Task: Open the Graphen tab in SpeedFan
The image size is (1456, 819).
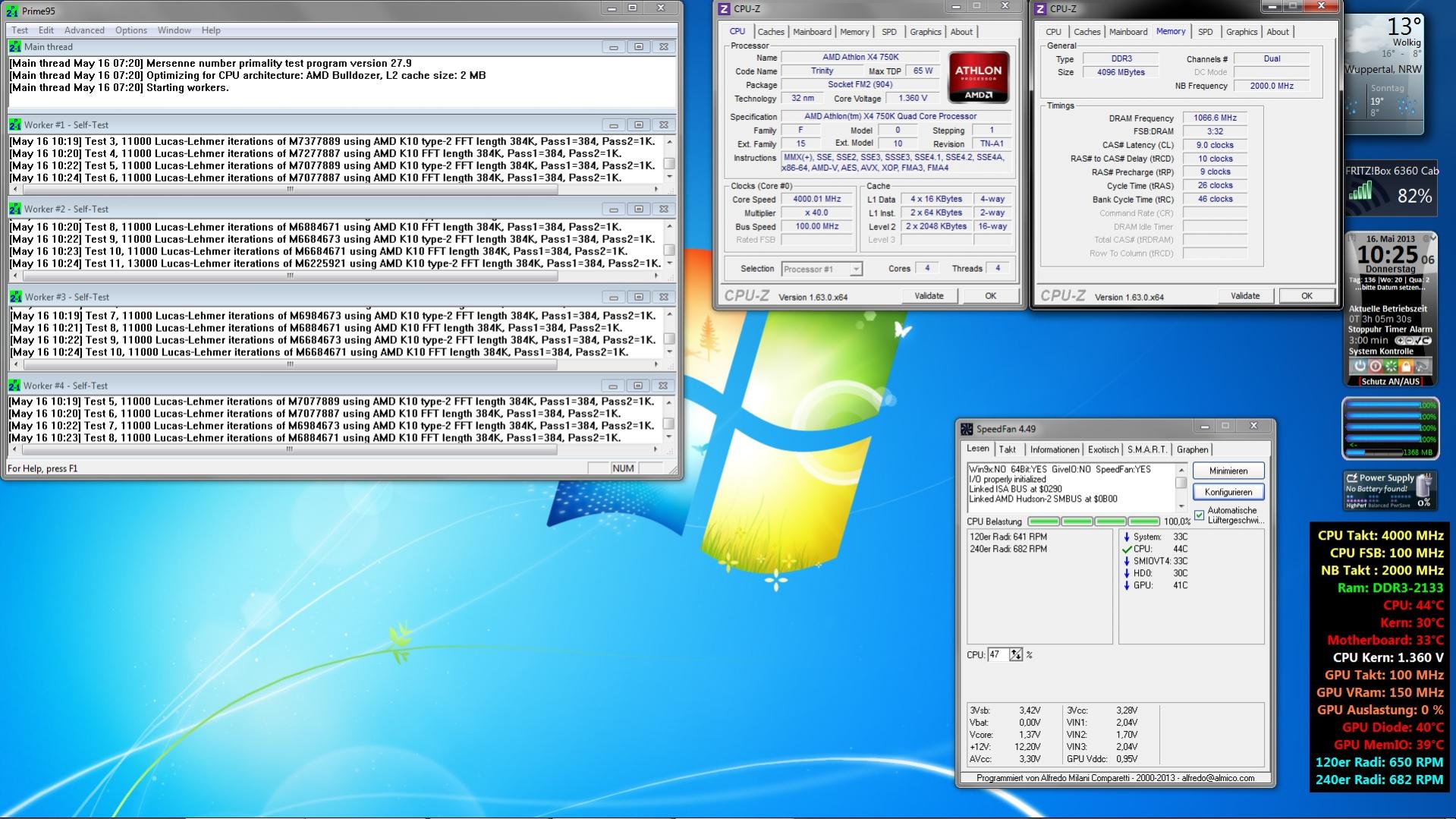Action: coord(1193,450)
